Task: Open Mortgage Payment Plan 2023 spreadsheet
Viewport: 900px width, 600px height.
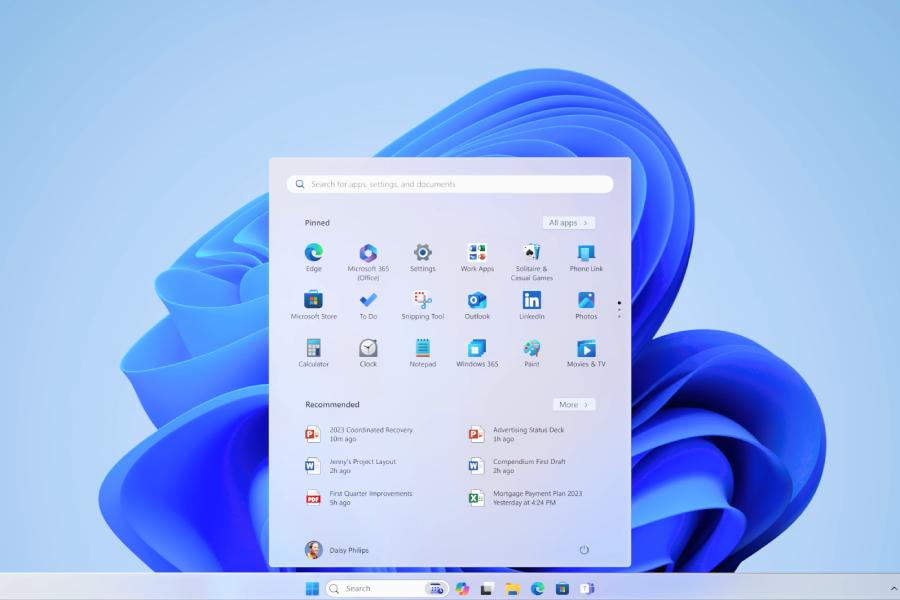Action: point(526,498)
